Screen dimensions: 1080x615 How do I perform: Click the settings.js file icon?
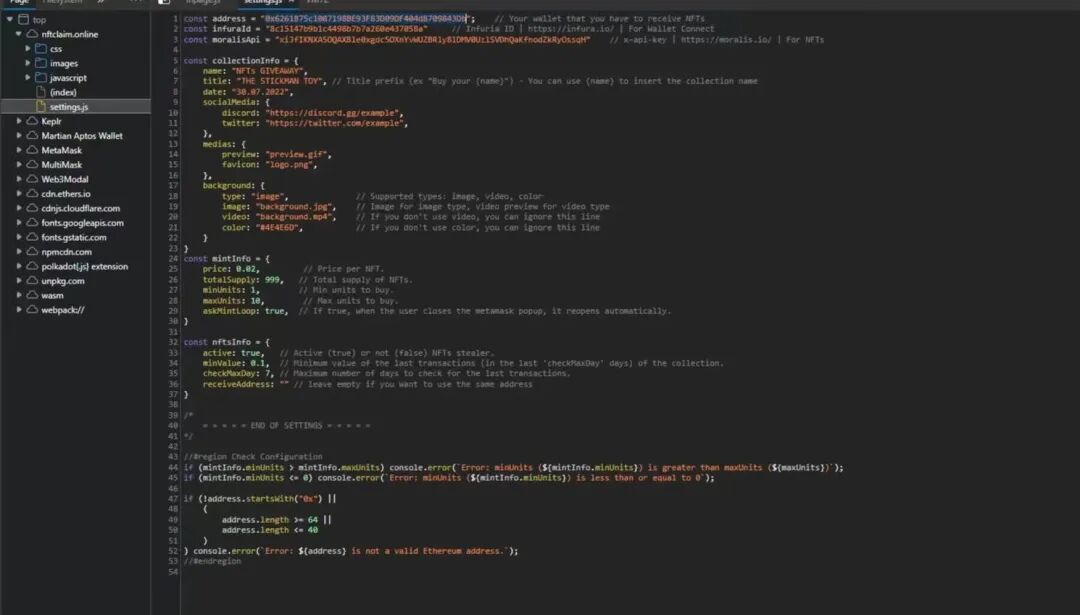pos(41,107)
